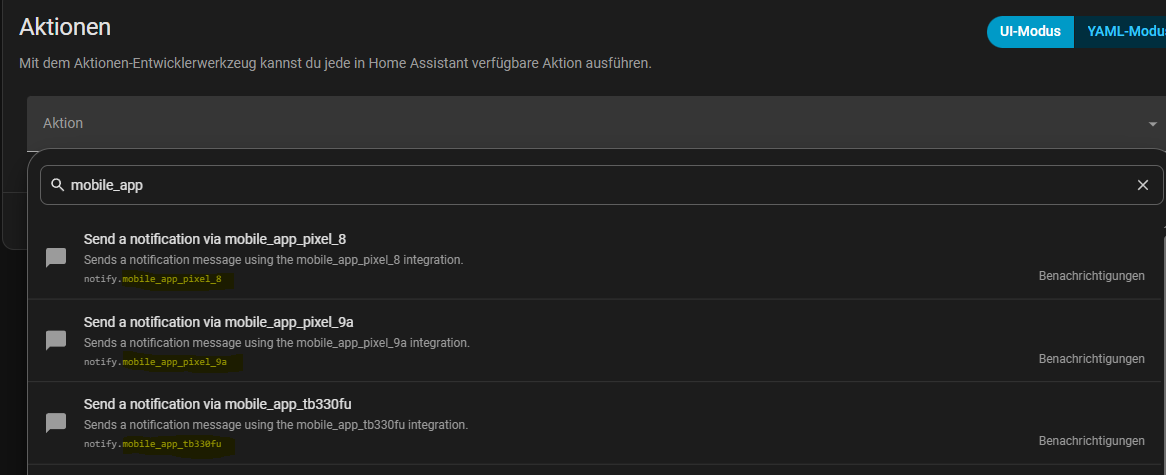The height and width of the screenshot is (475, 1166).
Task: Click Benachrichtigungen label of pixel_8 entry
Action: click(x=1091, y=276)
